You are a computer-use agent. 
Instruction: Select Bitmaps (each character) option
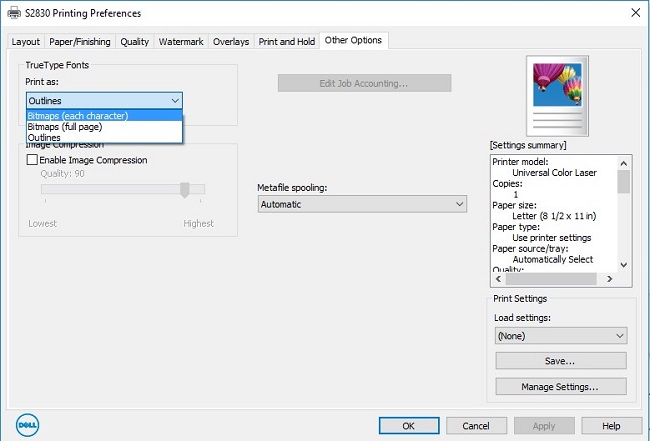(x=104, y=116)
